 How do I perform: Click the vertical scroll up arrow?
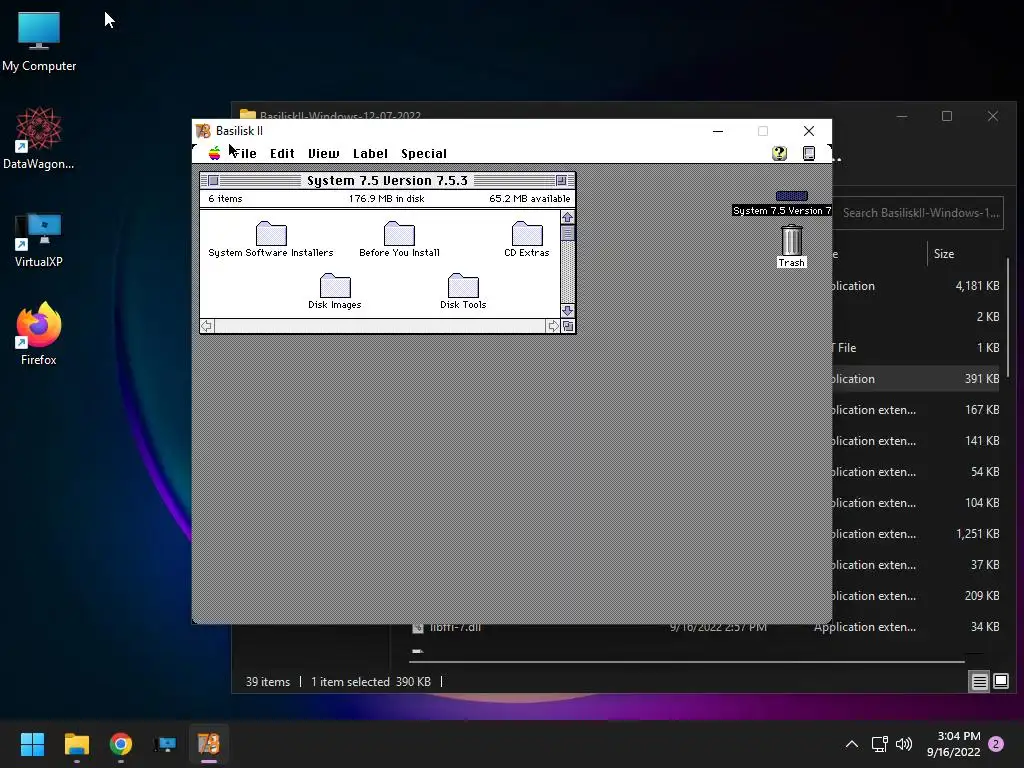point(568,217)
